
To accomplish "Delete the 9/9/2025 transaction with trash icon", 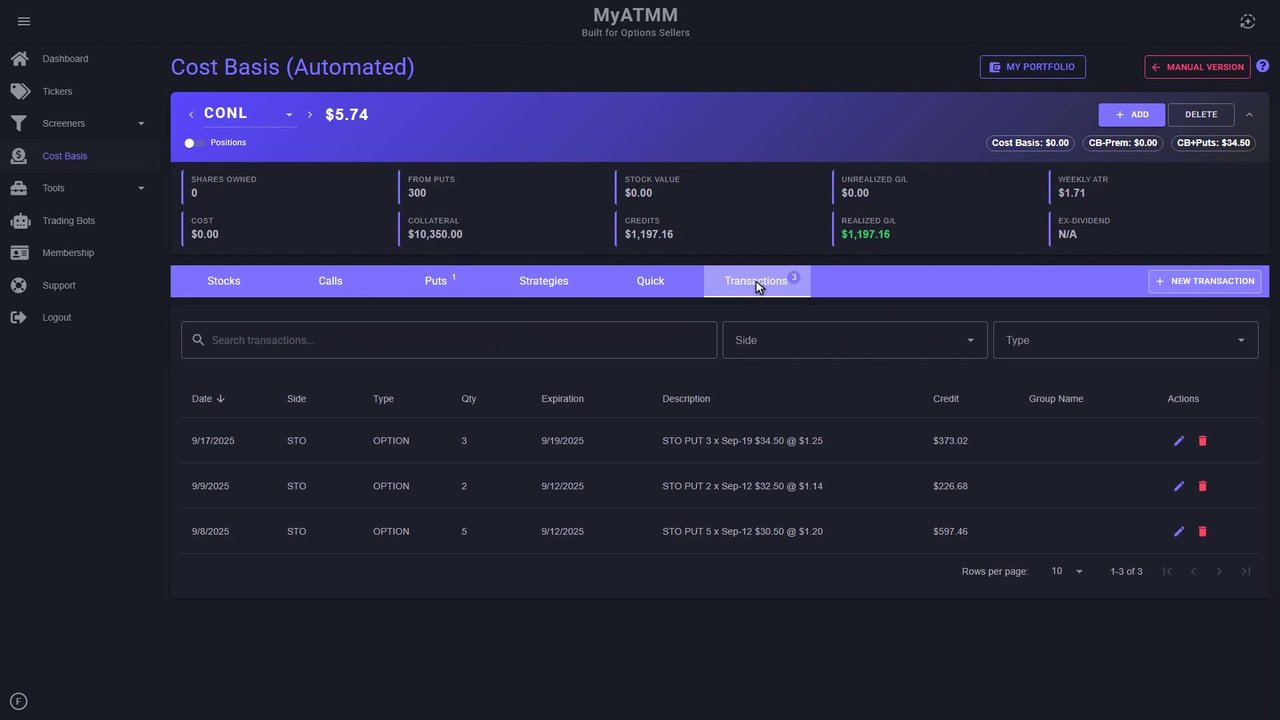I will (x=1202, y=486).
